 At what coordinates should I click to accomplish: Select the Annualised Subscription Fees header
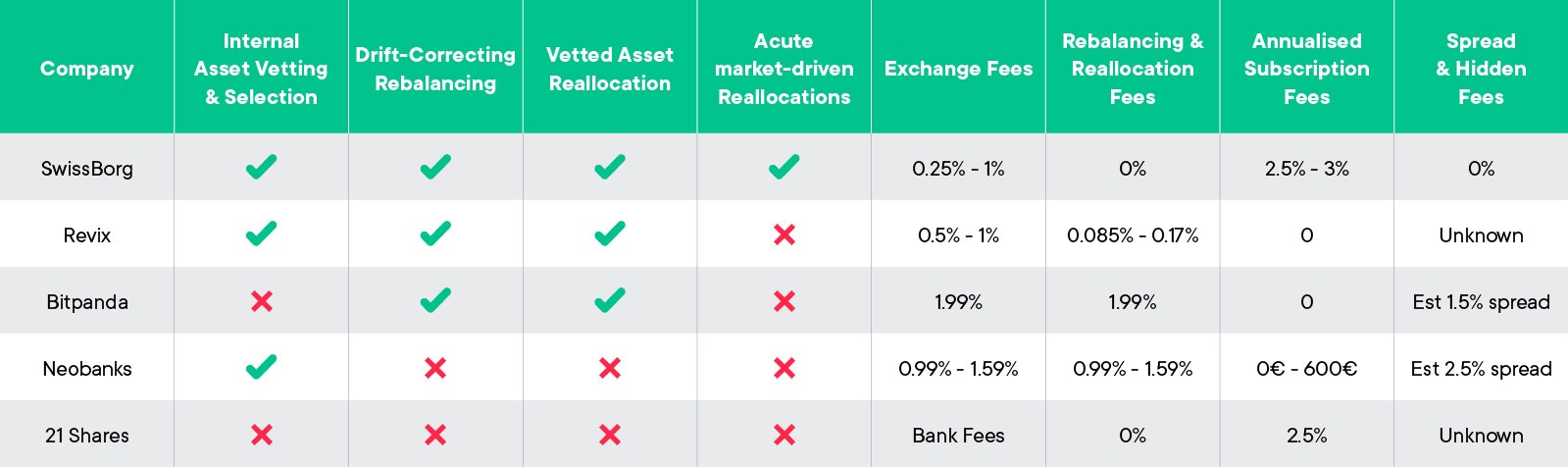(x=1306, y=69)
